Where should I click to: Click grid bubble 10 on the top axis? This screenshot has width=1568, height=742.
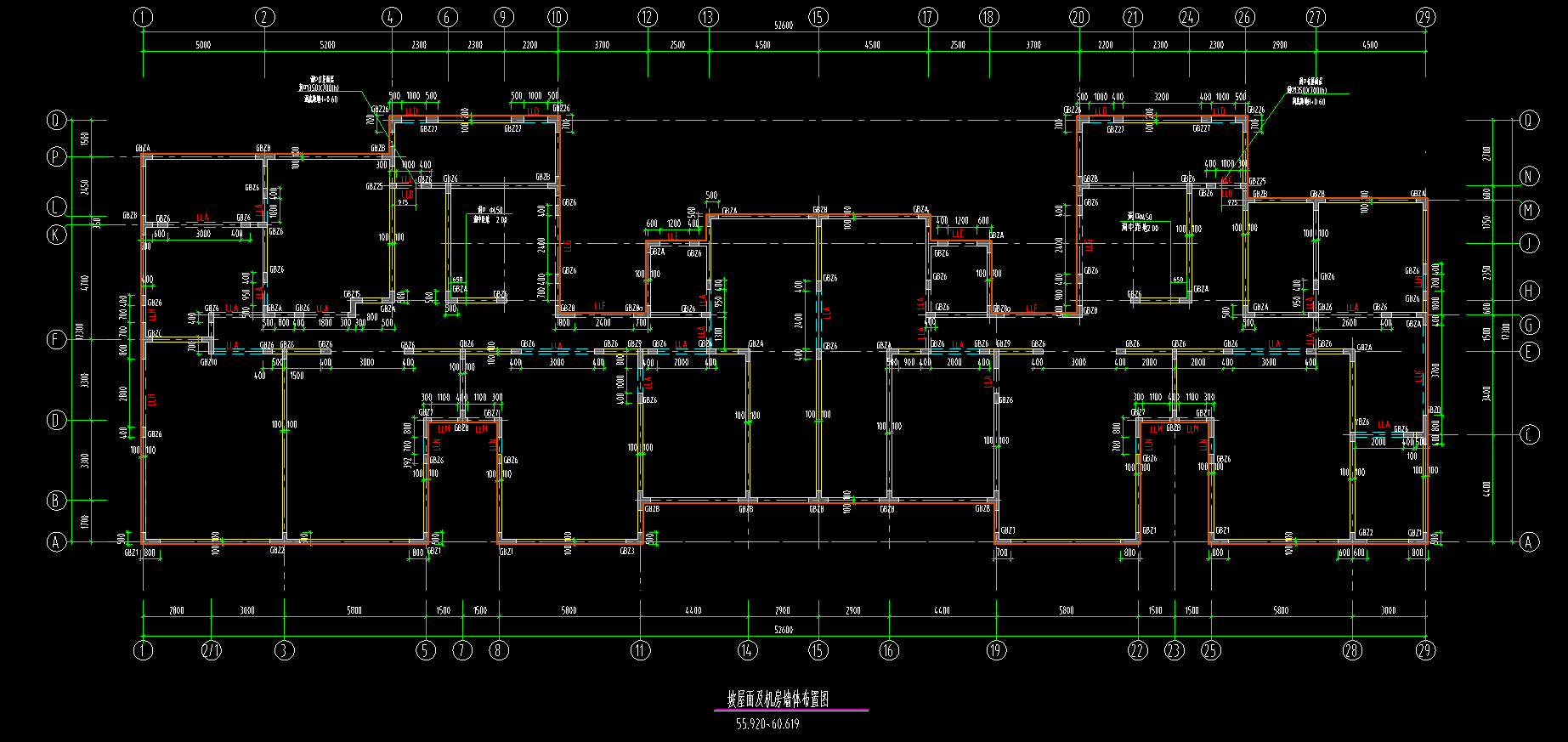point(557,17)
